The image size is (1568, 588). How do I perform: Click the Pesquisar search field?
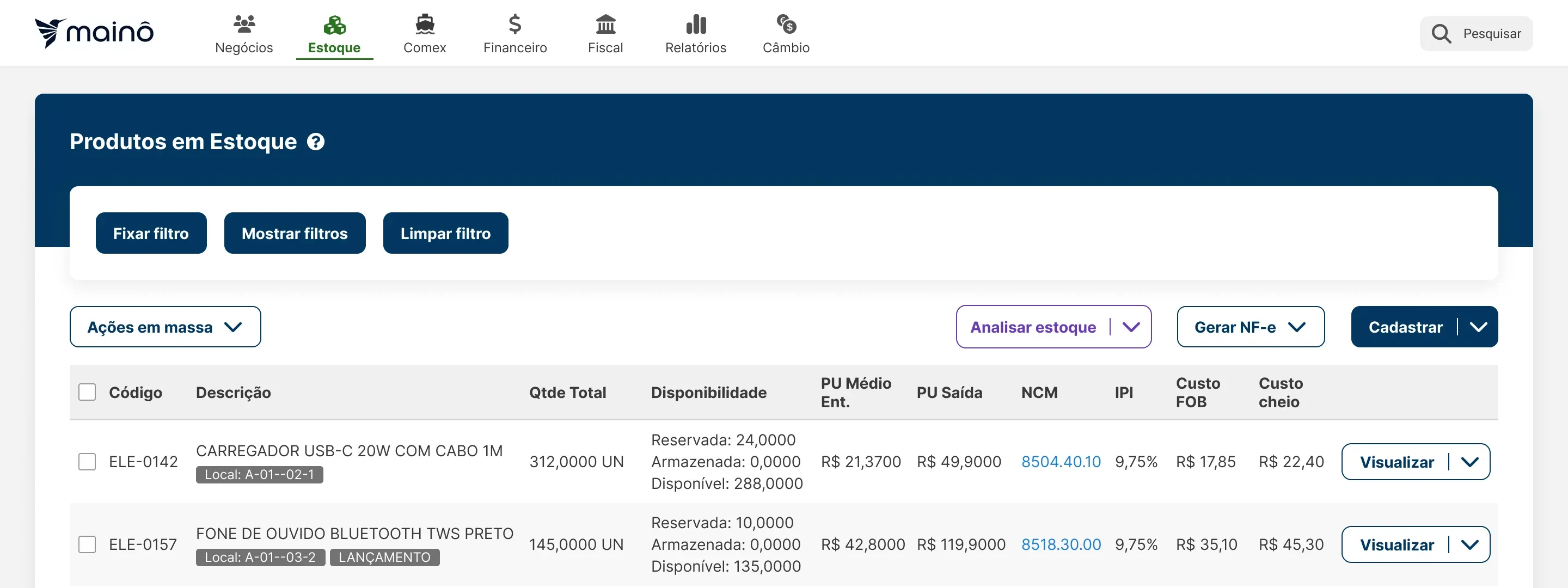1476,33
